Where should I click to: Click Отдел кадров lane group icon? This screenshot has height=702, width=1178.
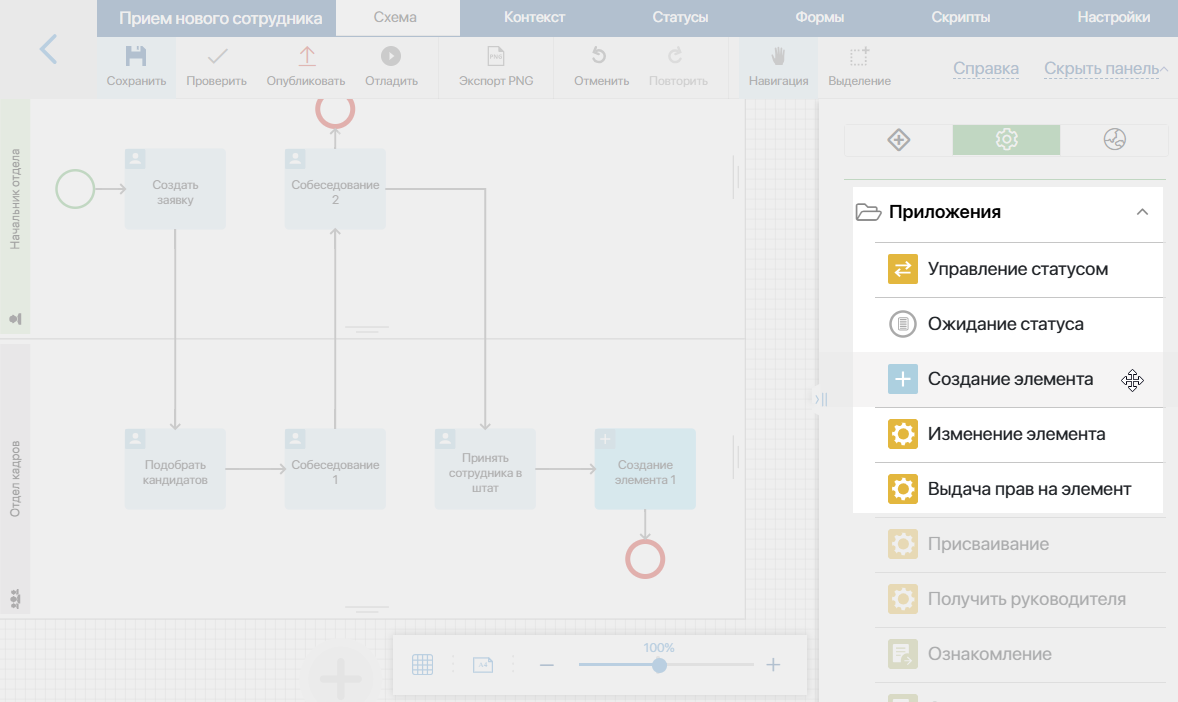tap(15, 598)
